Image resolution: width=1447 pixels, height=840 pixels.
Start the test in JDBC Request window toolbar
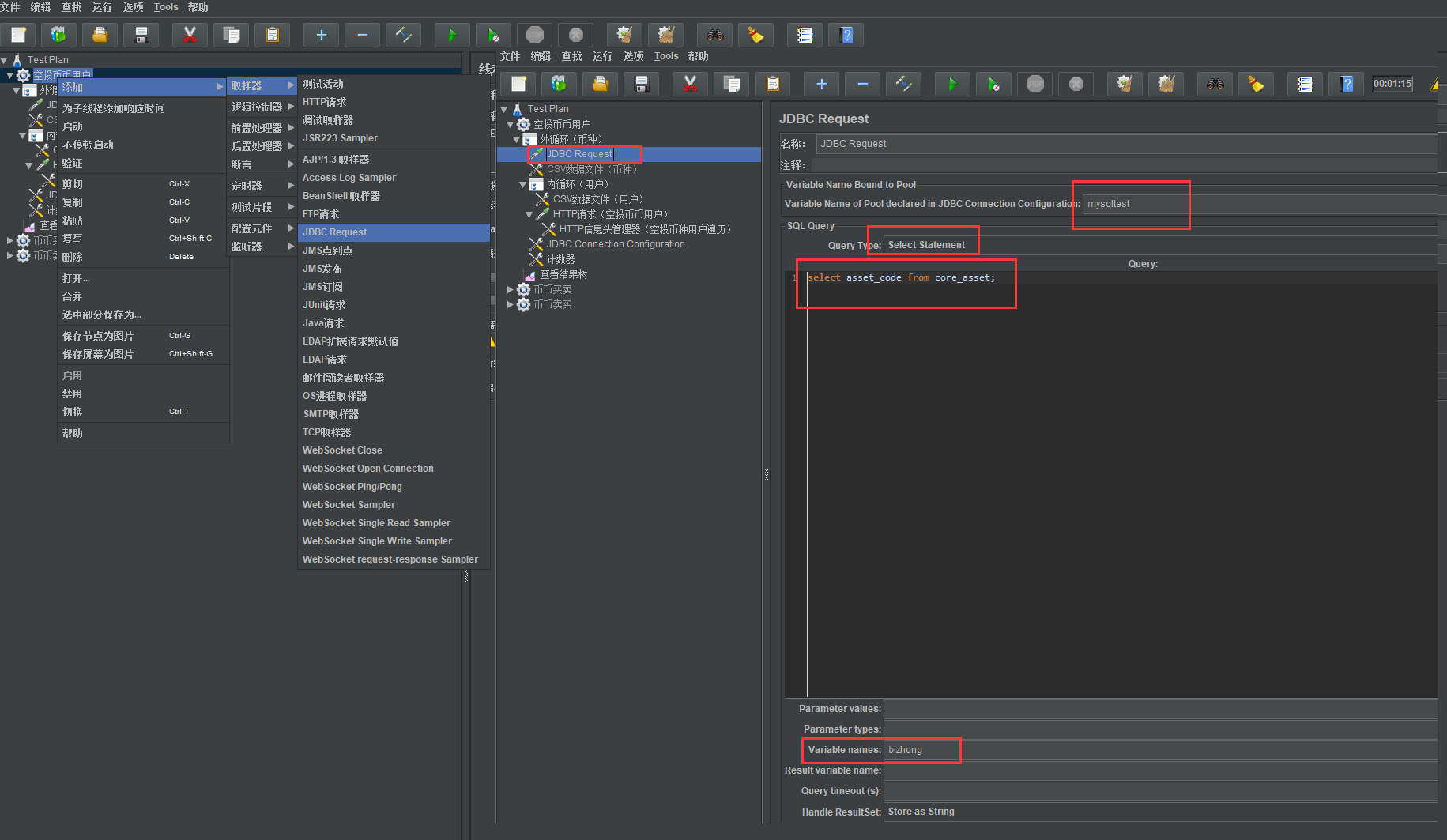pos(952,84)
